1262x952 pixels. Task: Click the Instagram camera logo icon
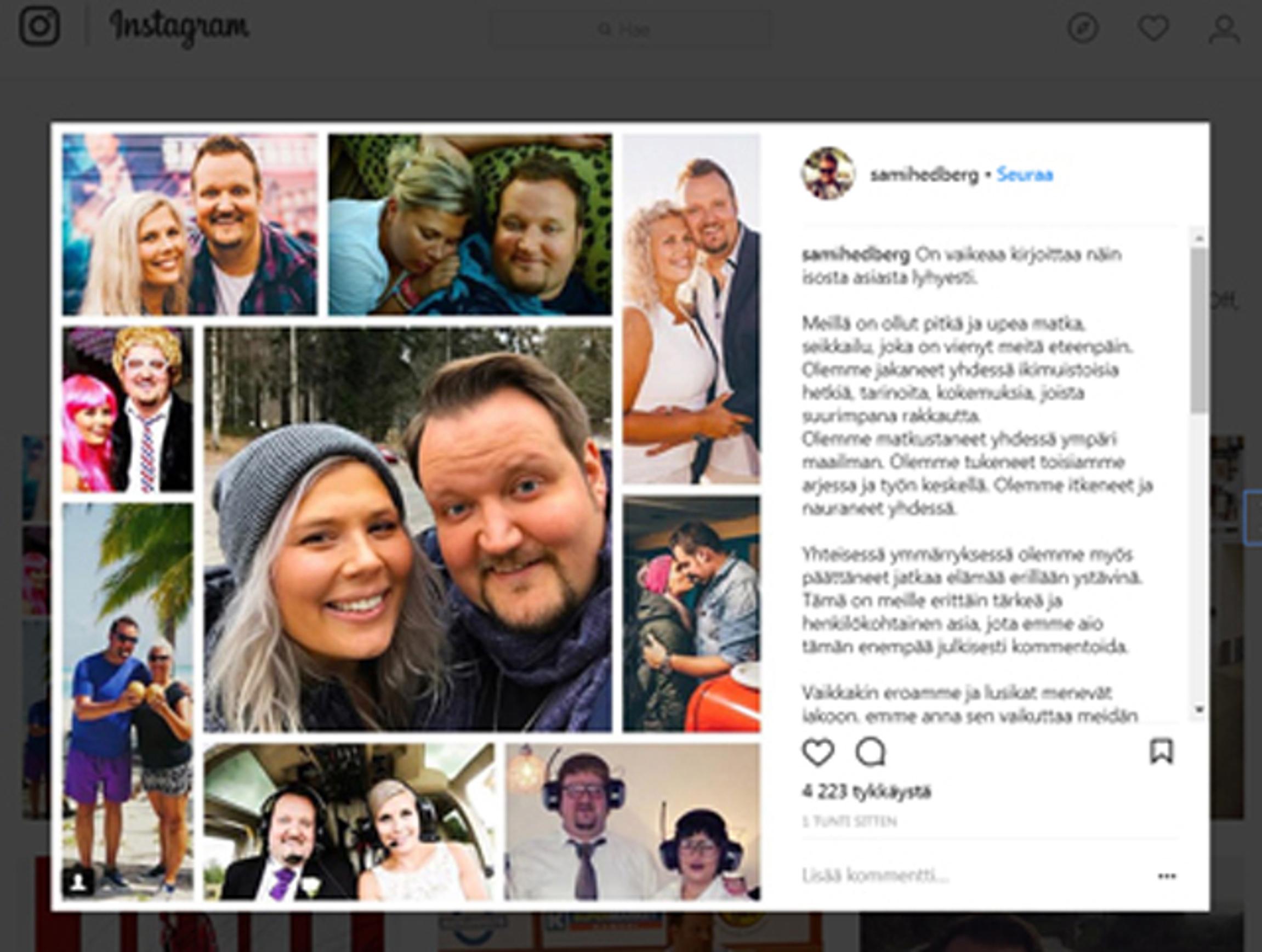click(39, 26)
